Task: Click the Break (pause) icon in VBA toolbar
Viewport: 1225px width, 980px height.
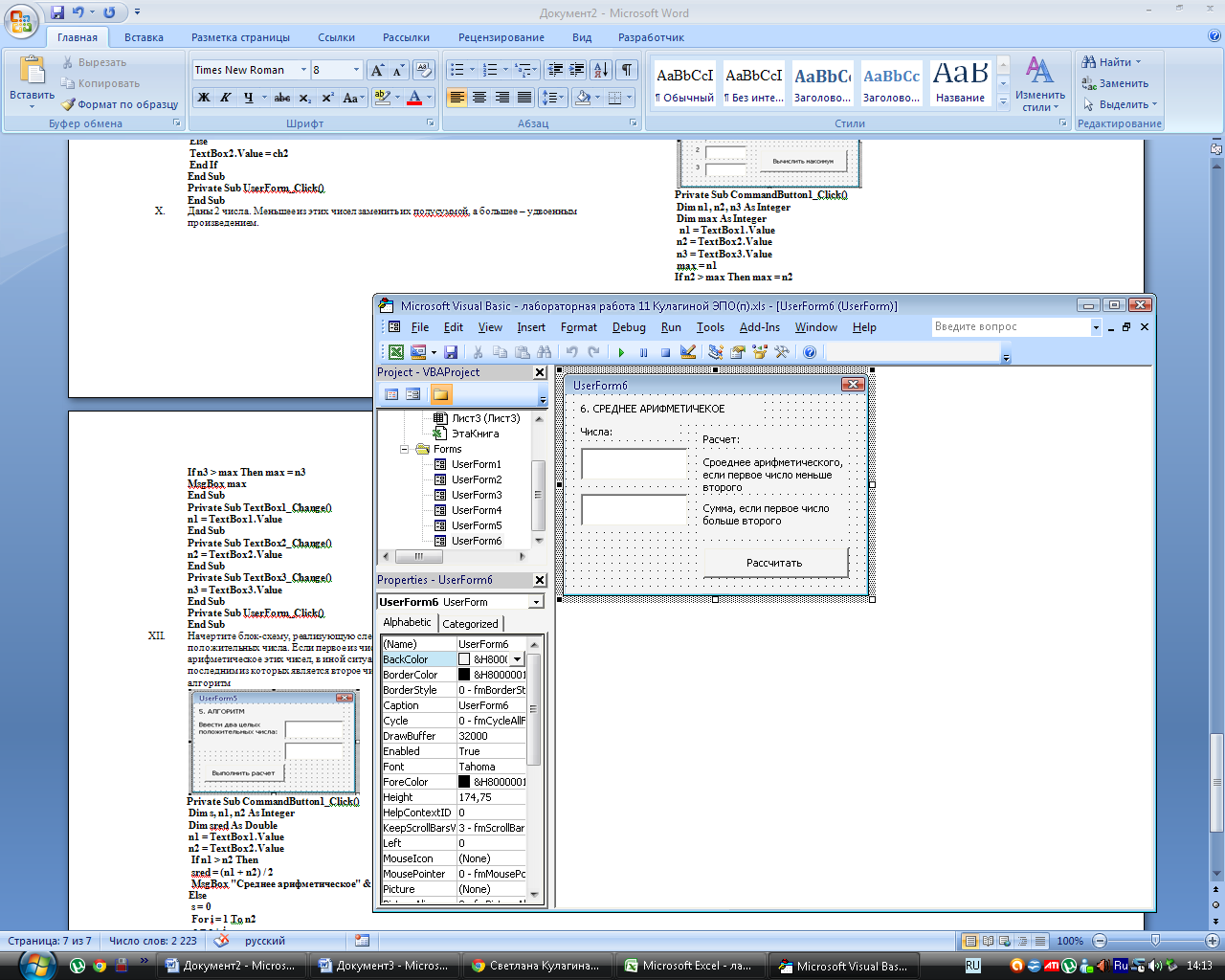Action: [x=643, y=352]
